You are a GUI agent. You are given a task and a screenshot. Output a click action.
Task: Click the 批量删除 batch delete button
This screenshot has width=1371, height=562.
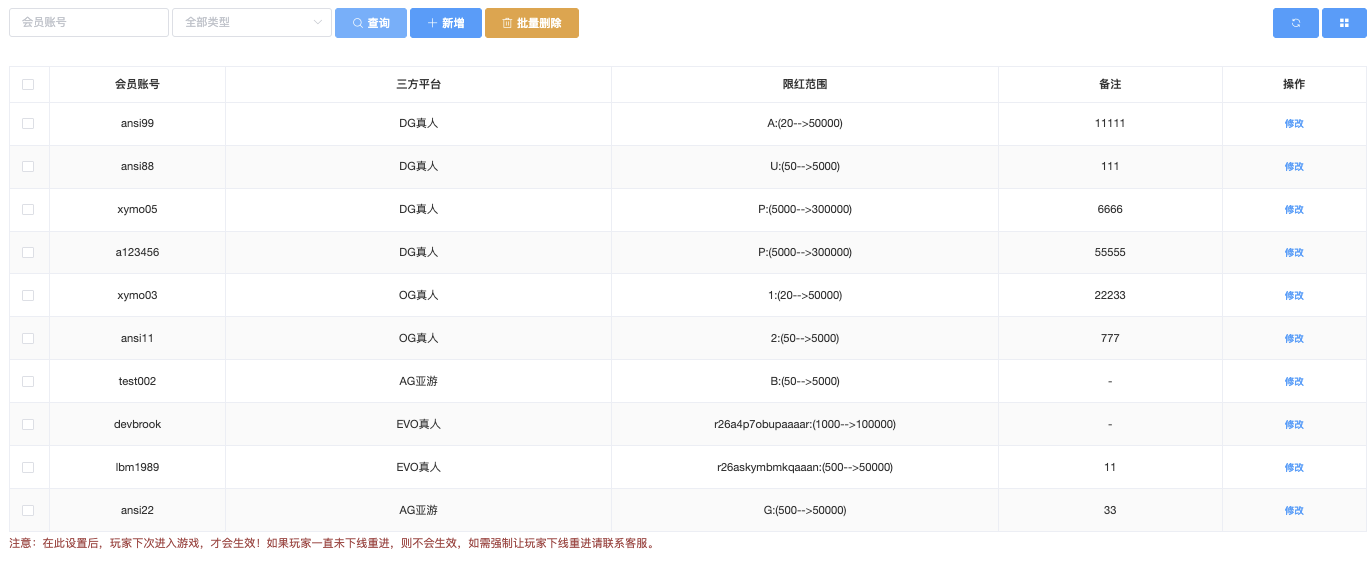click(x=531, y=23)
